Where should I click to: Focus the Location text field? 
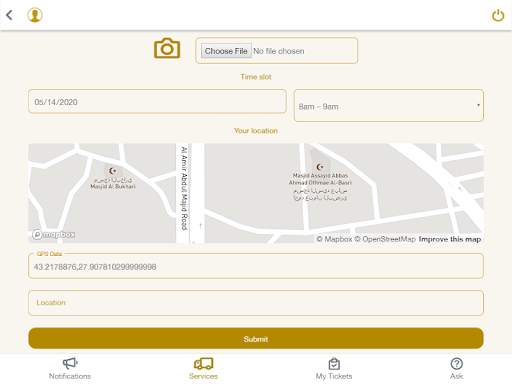[x=256, y=303]
